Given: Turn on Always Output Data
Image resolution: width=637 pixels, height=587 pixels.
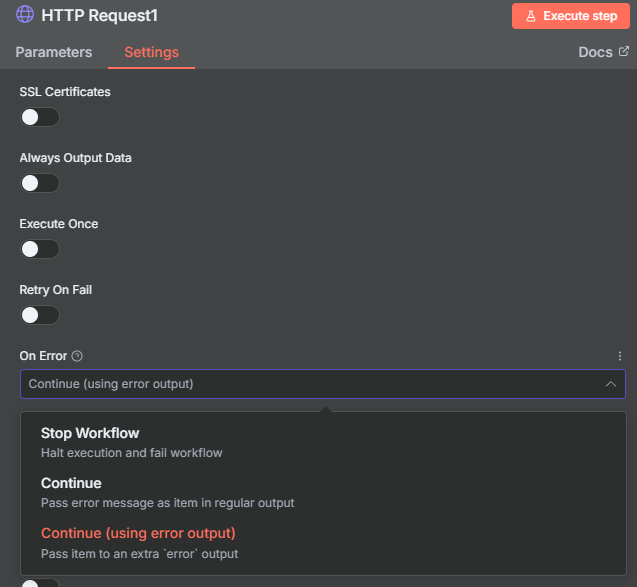Looking at the screenshot, I should (x=39, y=183).
